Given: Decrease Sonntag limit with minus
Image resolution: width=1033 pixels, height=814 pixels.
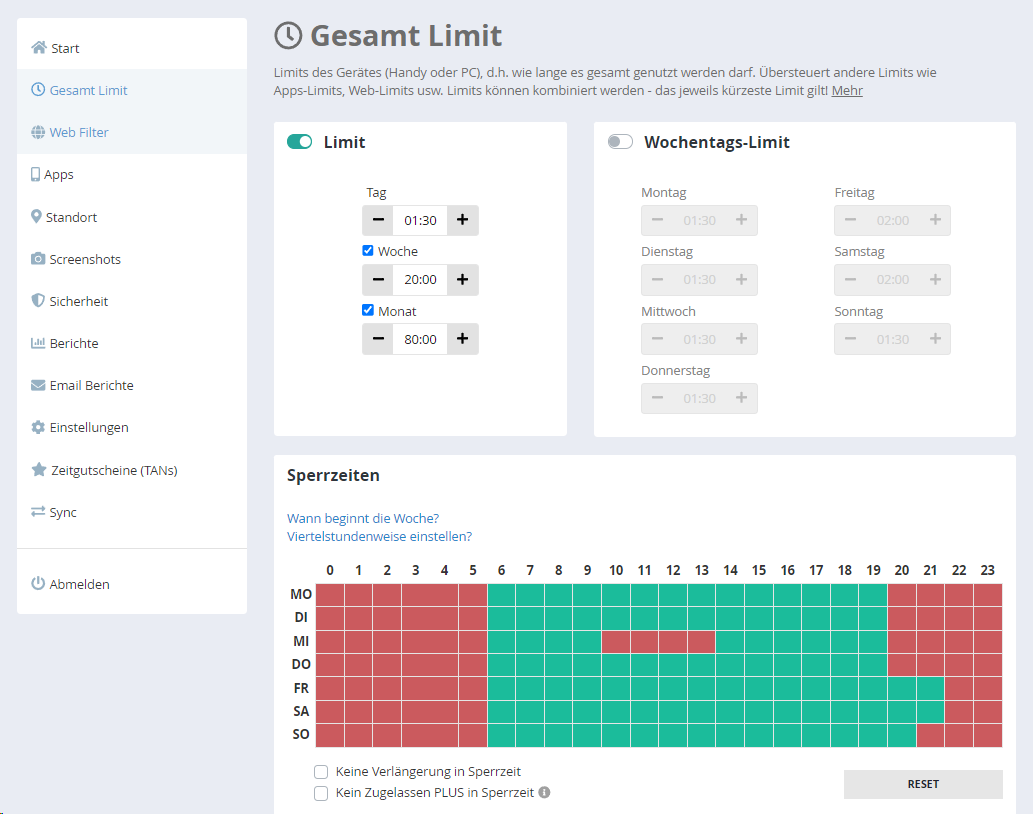Looking at the screenshot, I should pyautogui.click(x=851, y=339).
